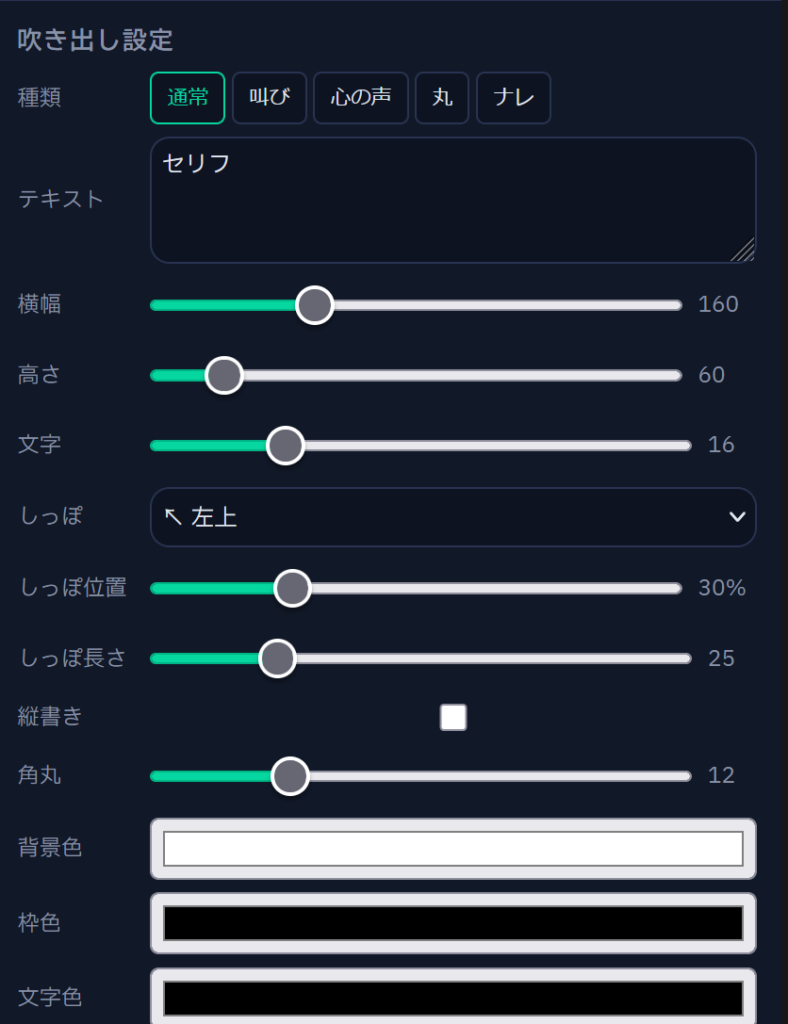Enable the 縦書き vertical writing checkbox
This screenshot has width=788, height=1024.
coord(453,717)
